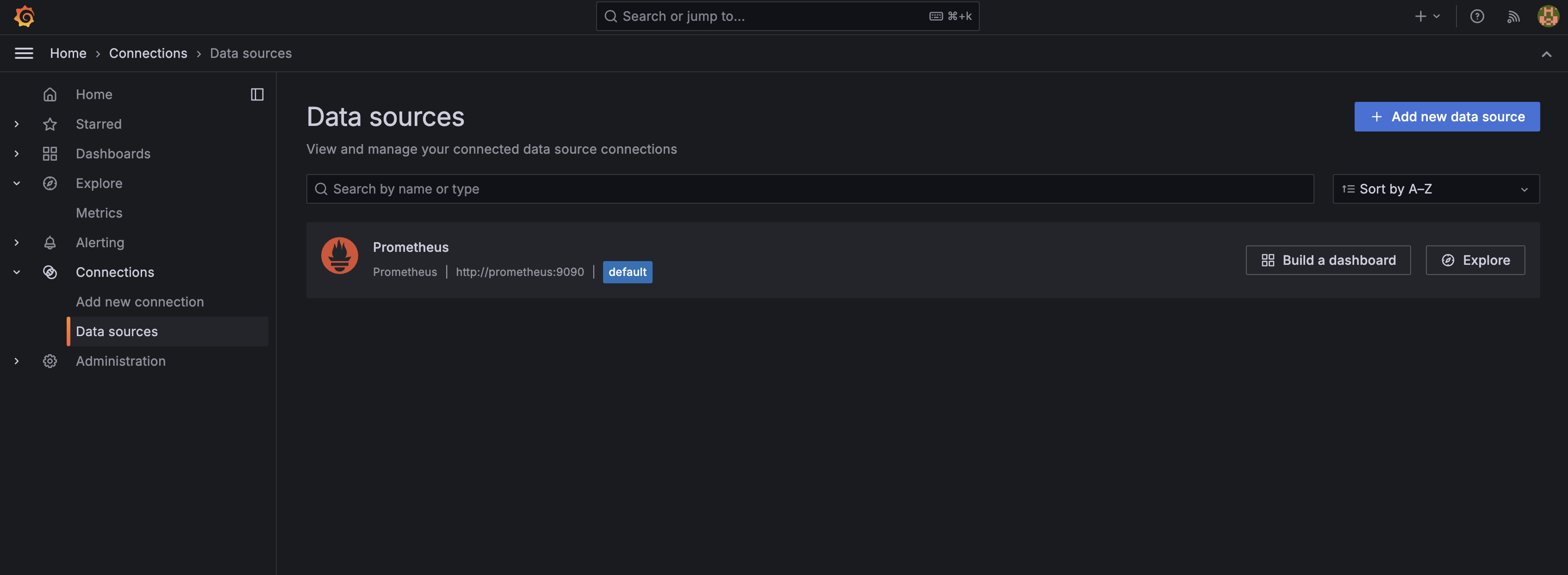Collapse the Explore section chevron
Screen dimensions: 1568x575
tap(17, 183)
